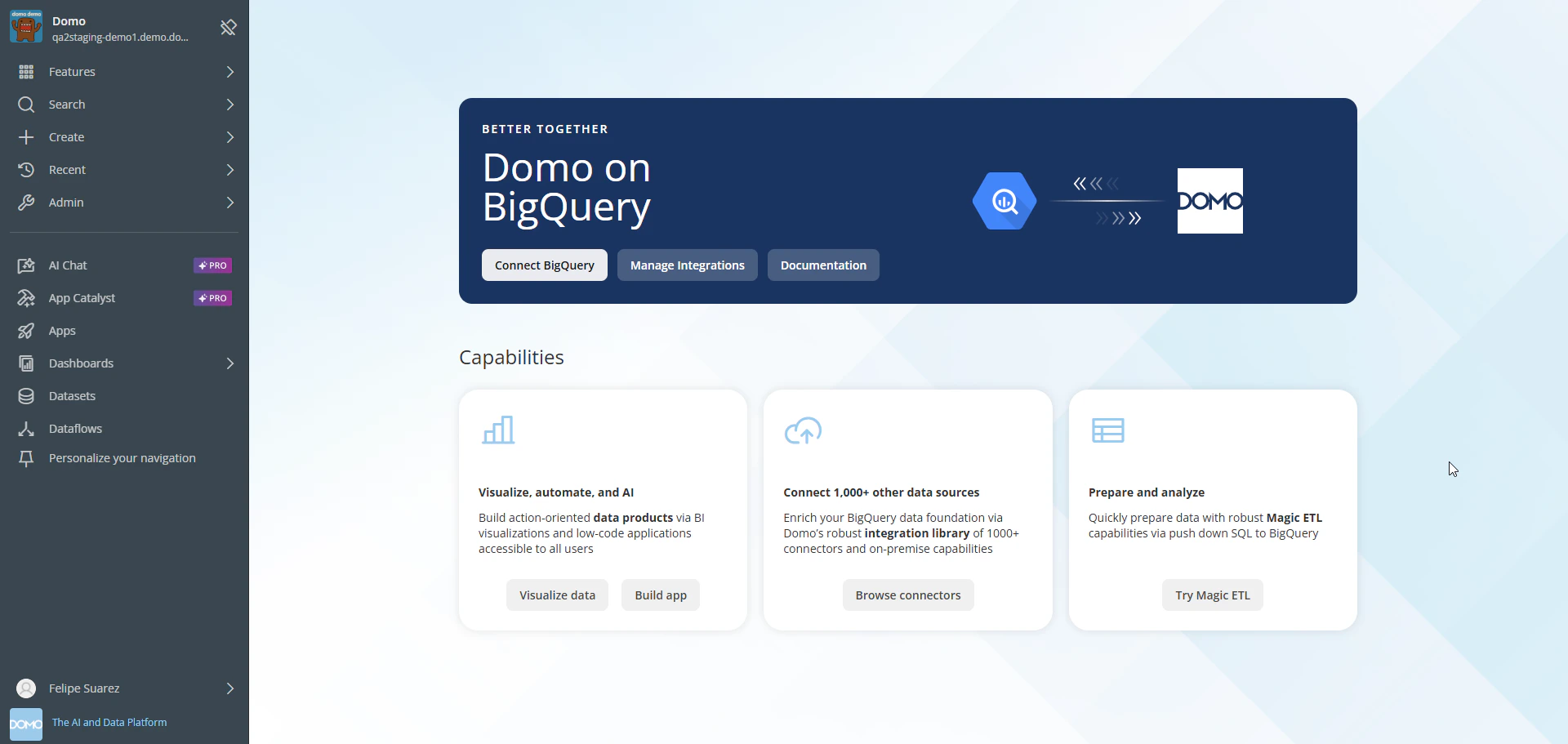Click The AI and Data Platform link
The width and height of the screenshot is (1568, 744).
click(109, 723)
